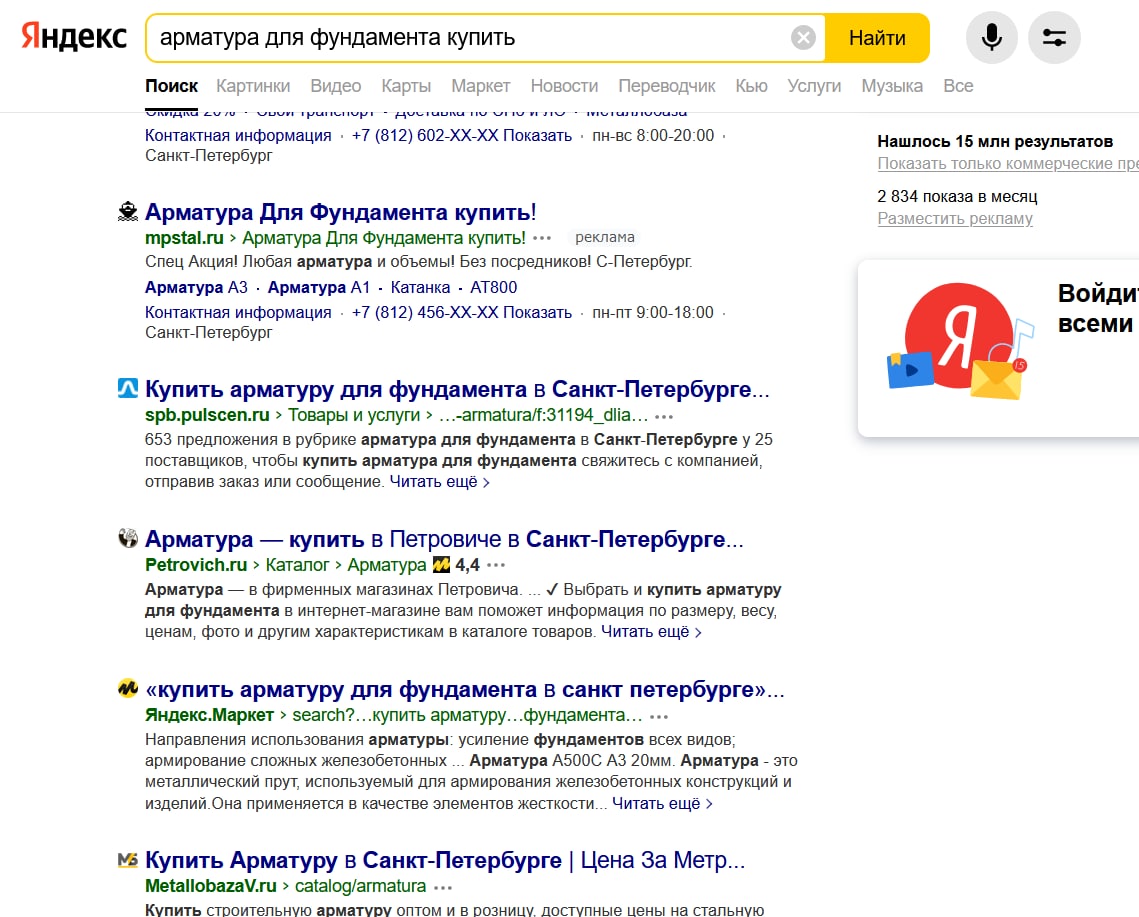Click the spb.pulscen.ru domain link
The image size is (1139, 917).
207,415
